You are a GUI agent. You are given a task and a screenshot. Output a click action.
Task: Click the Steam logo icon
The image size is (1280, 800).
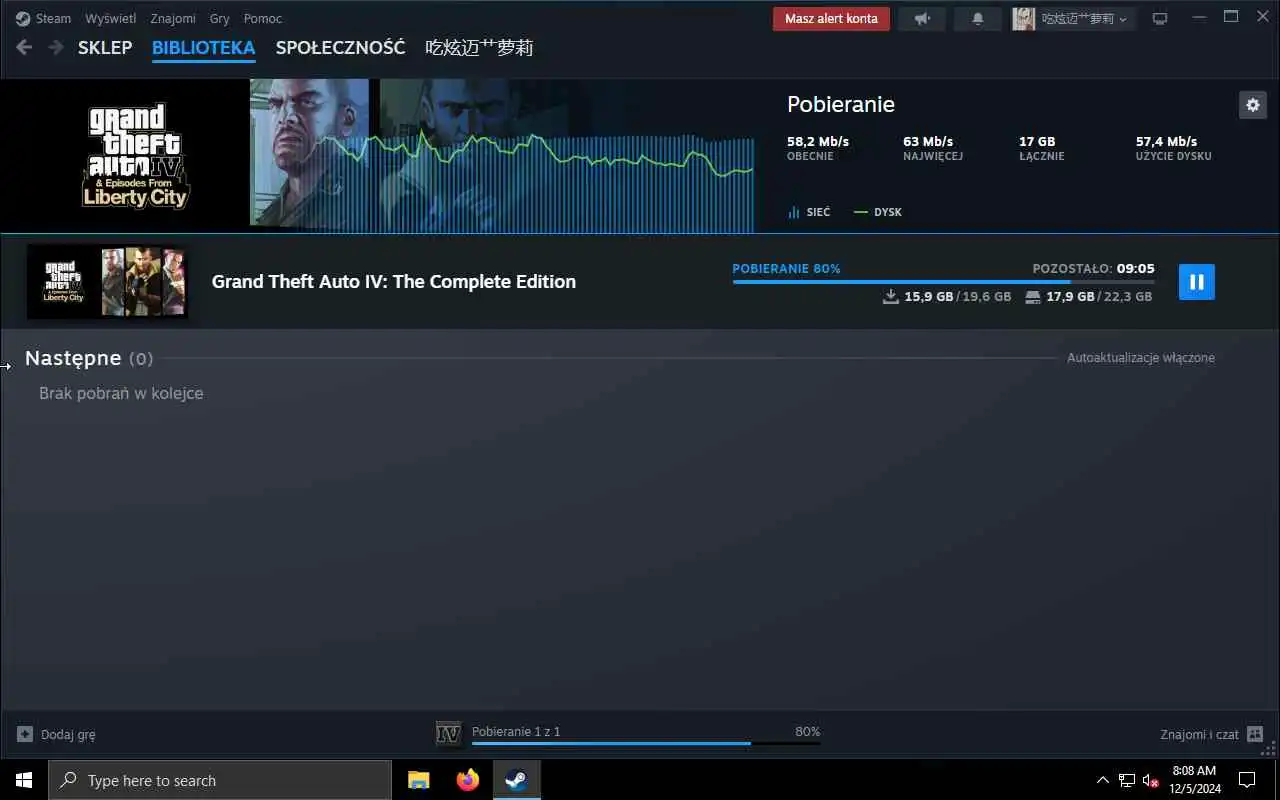[x=24, y=18]
